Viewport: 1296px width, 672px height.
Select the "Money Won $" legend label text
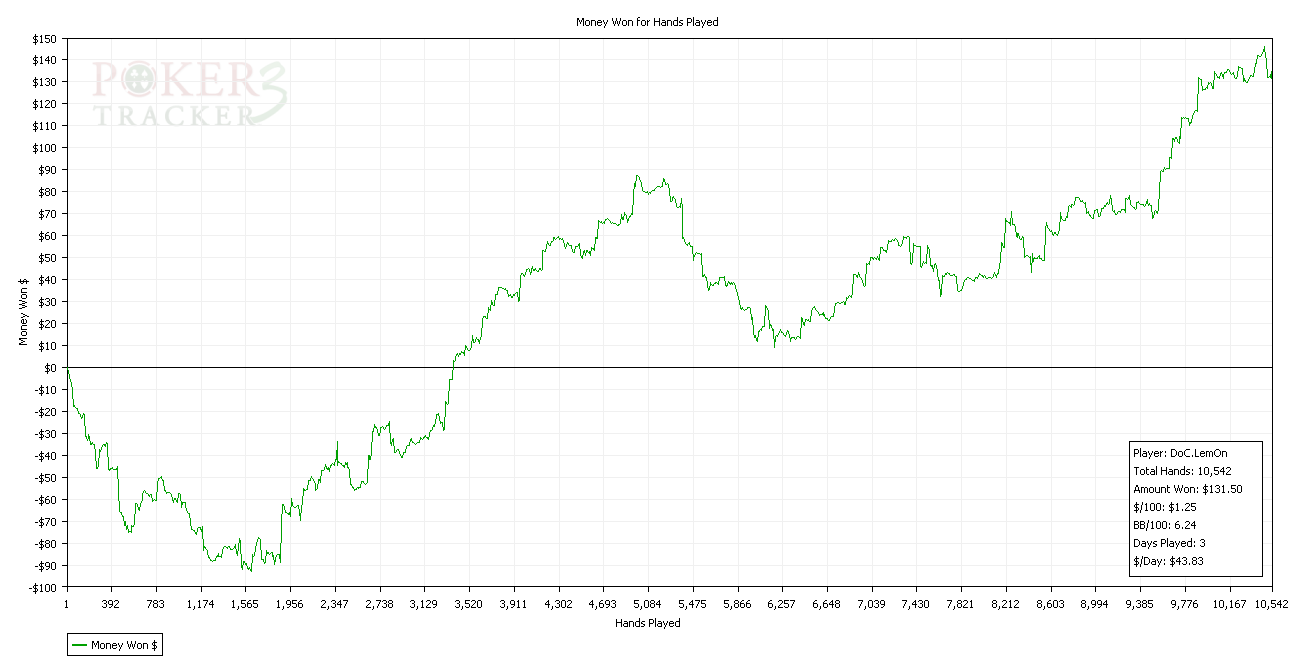(124, 646)
